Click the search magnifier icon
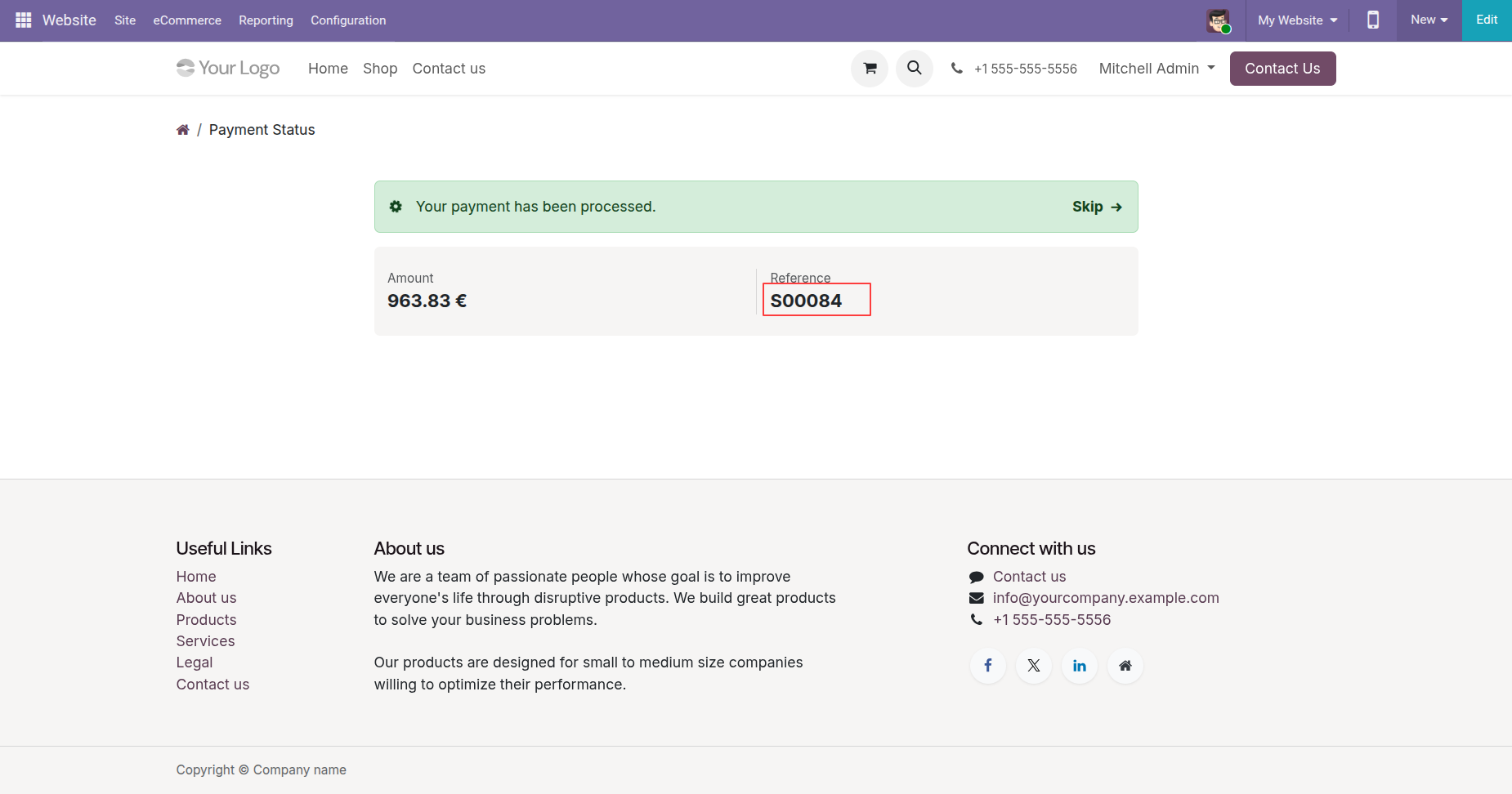The height and width of the screenshot is (794, 1512). click(x=915, y=69)
